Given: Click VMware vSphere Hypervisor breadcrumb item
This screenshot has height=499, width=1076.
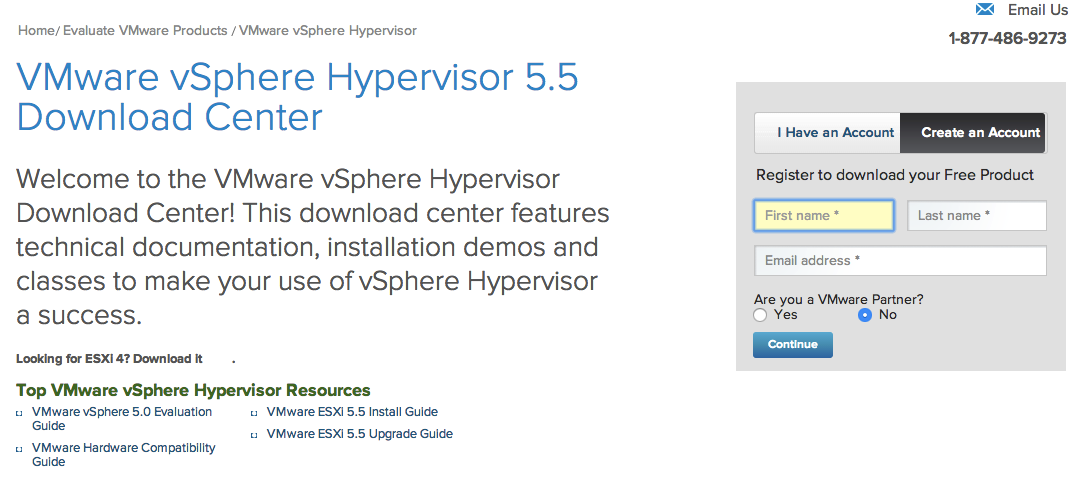Looking at the screenshot, I should pos(328,30).
